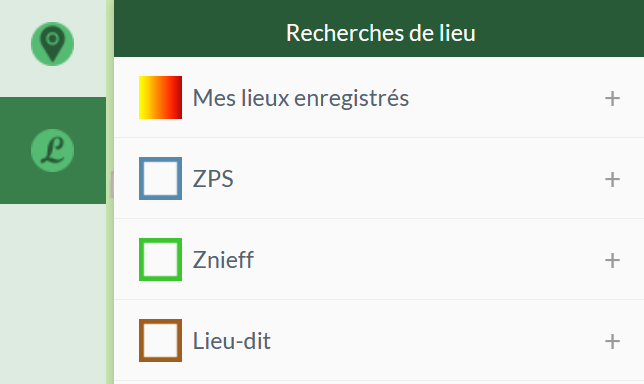Expand the Lieu-dit section plus sign
This screenshot has height=384, width=644.
click(612, 341)
